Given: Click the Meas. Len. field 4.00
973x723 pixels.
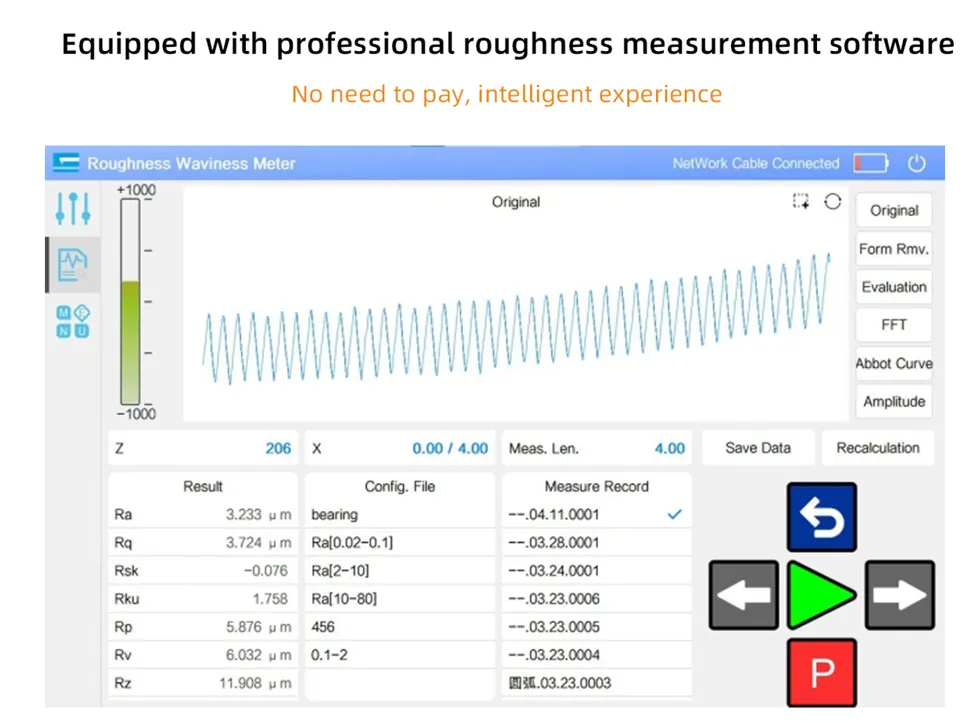Looking at the screenshot, I should 597,448.
